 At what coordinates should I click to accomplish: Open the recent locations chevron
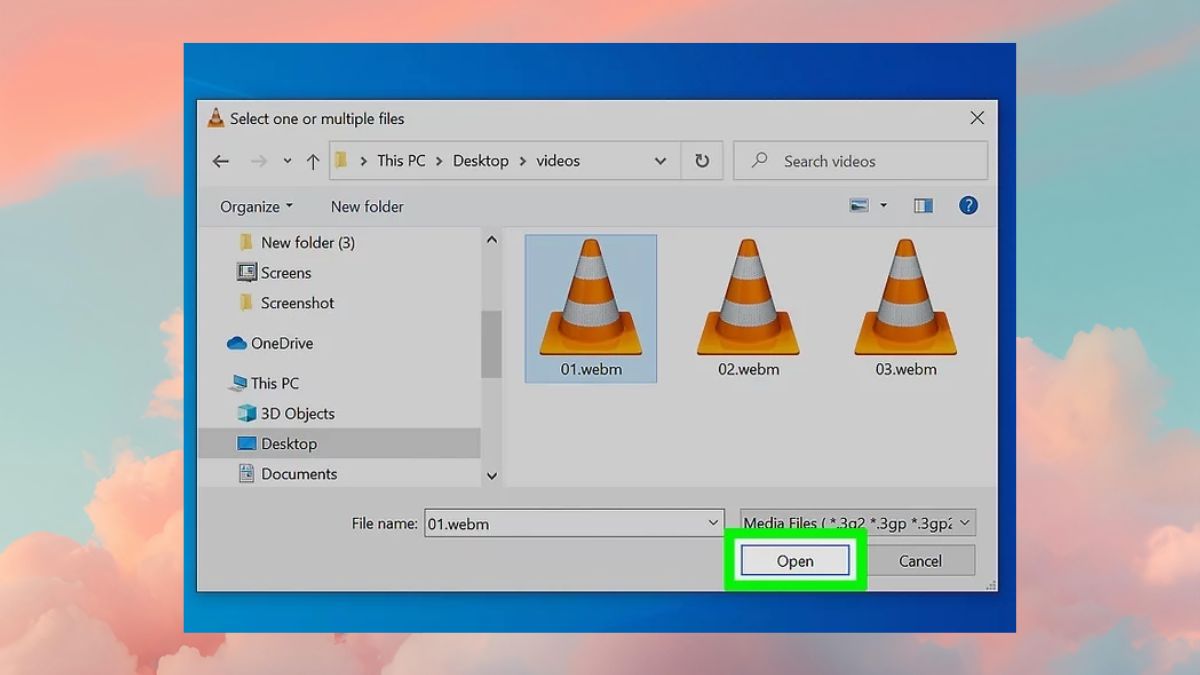[287, 161]
